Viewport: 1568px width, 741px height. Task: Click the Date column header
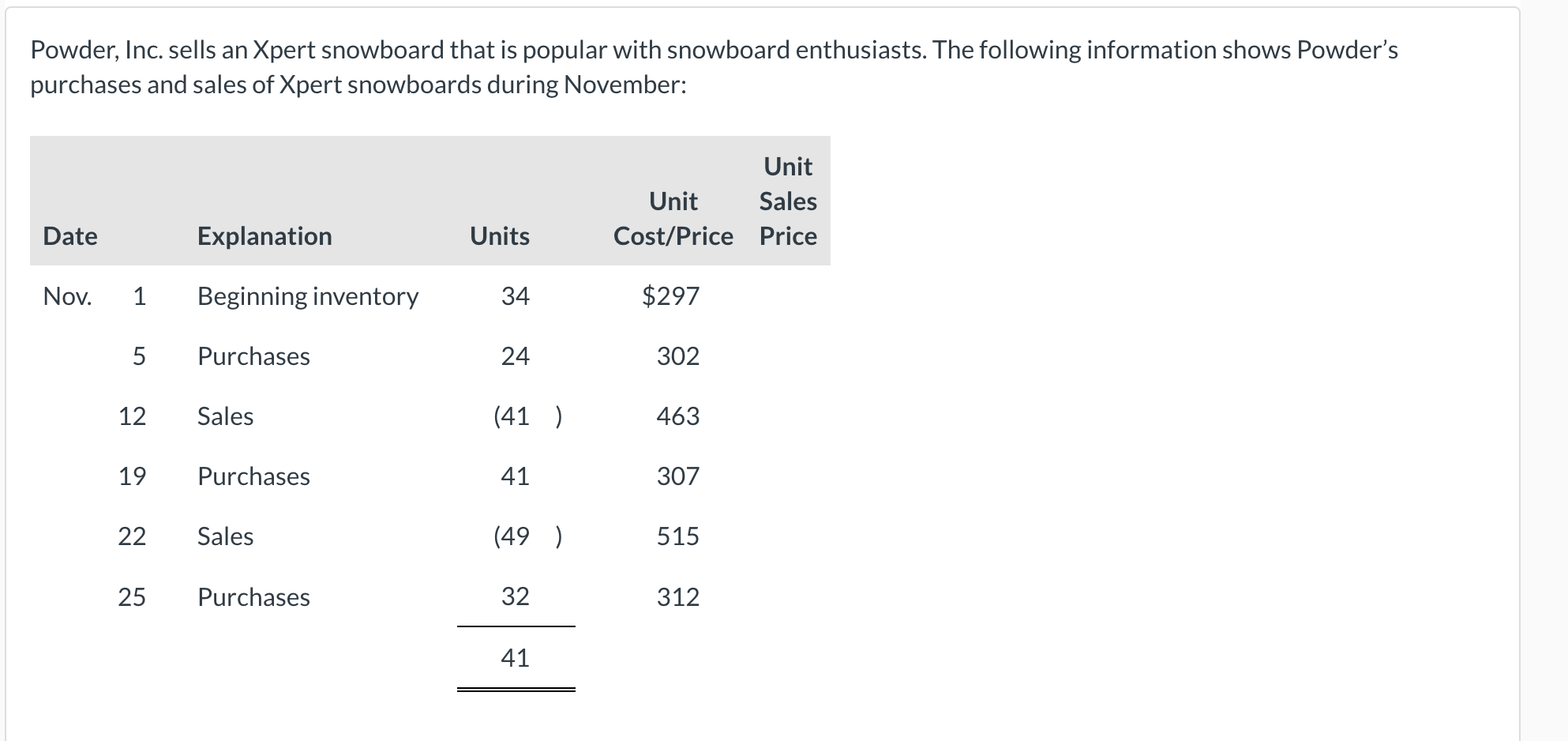[70, 236]
